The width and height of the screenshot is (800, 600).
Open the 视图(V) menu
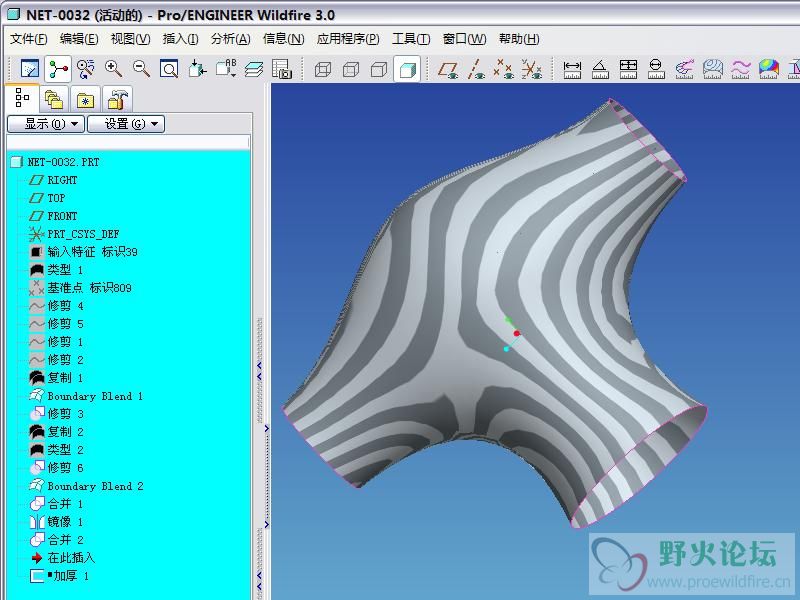[130, 39]
